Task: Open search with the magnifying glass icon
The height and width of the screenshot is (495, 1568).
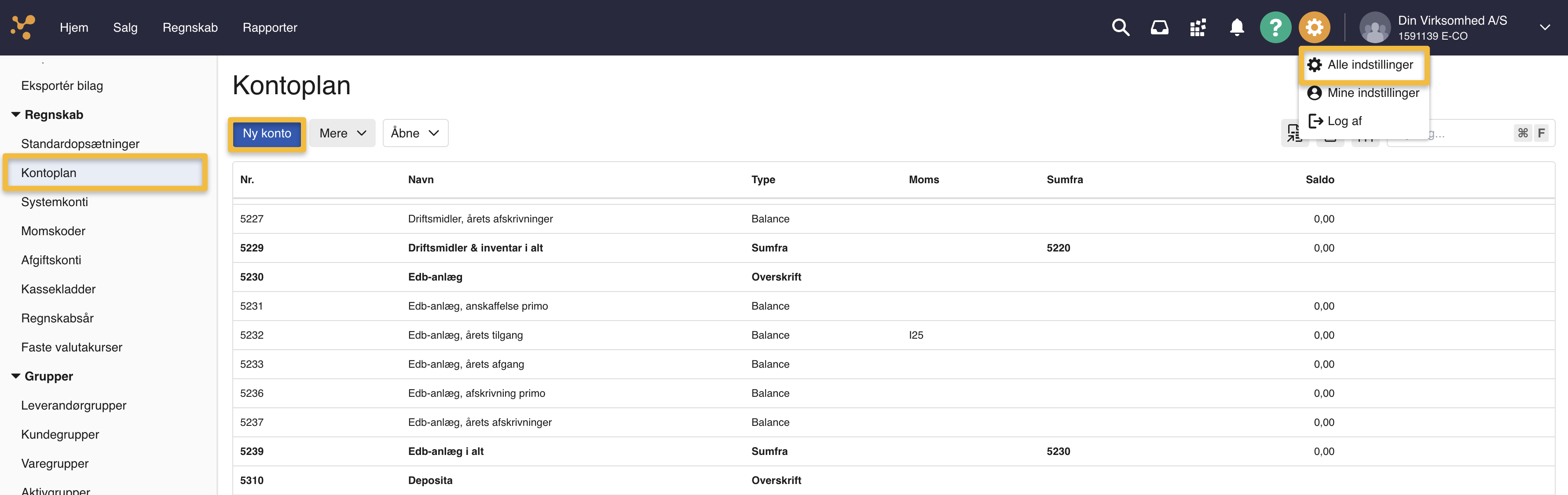Action: tap(1120, 27)
